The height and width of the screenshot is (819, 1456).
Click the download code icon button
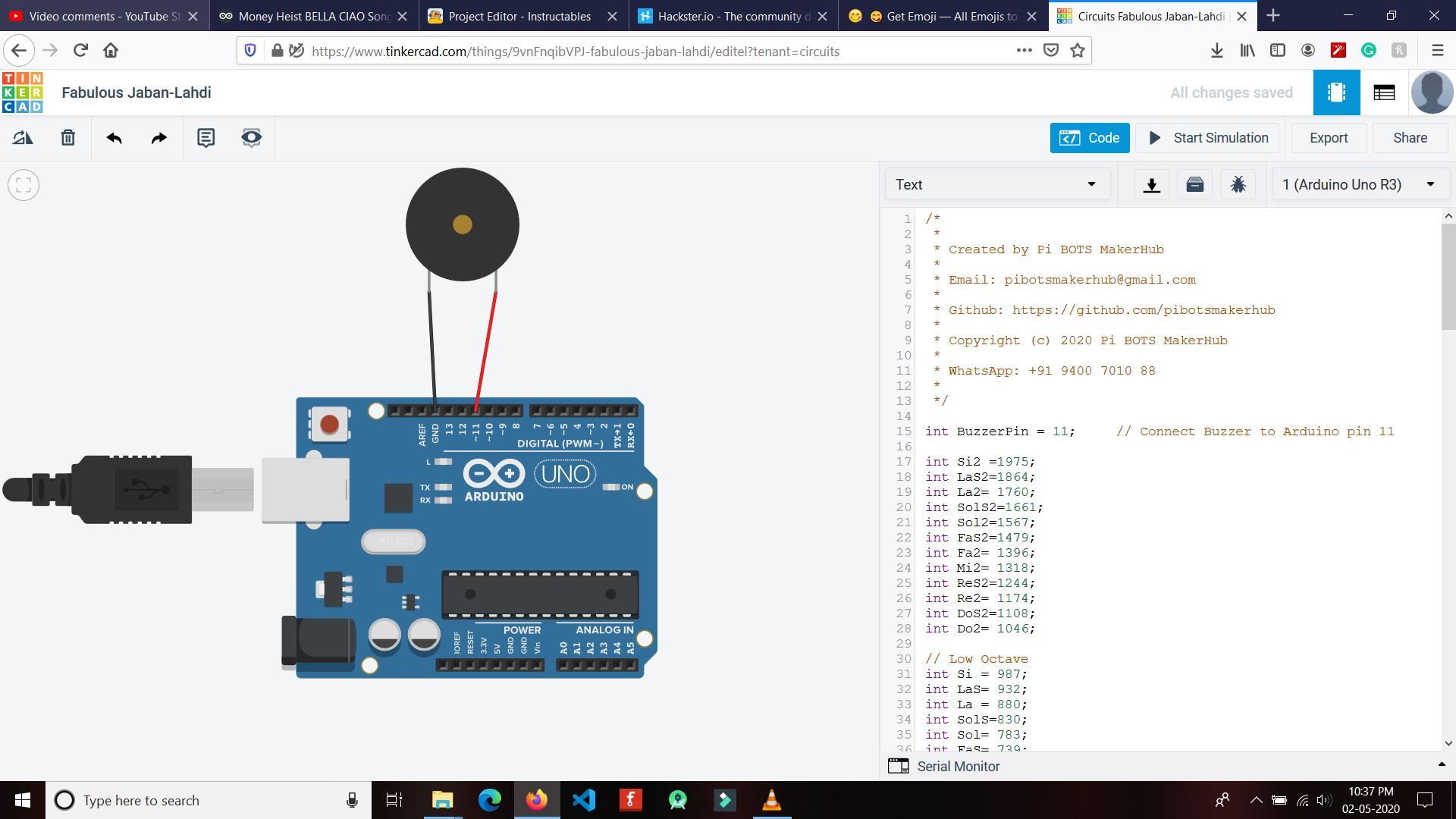[x=1150, y=184]
